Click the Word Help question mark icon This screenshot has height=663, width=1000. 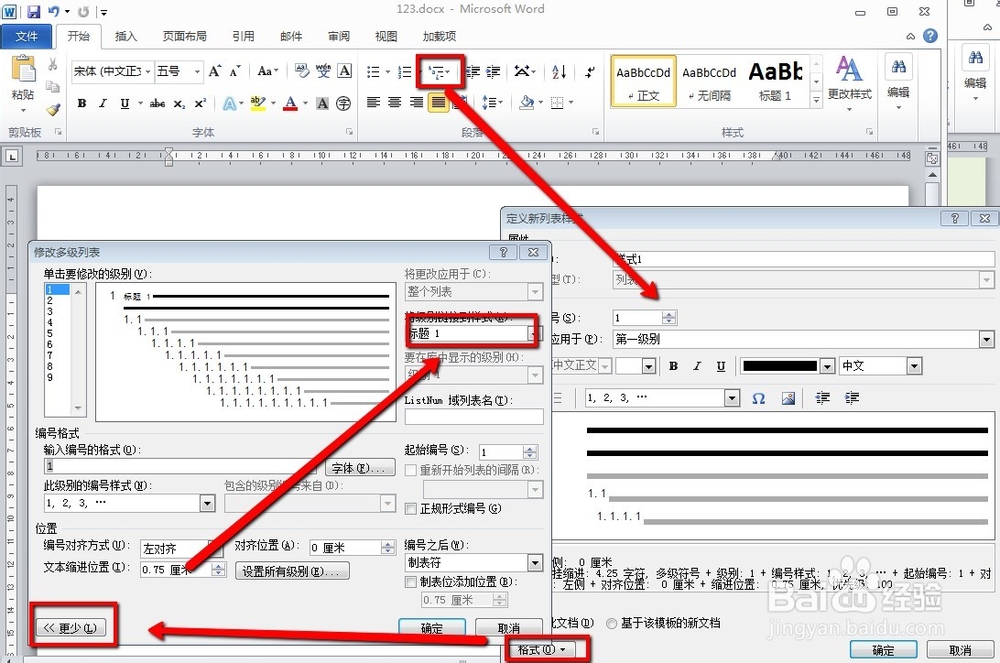930,36
